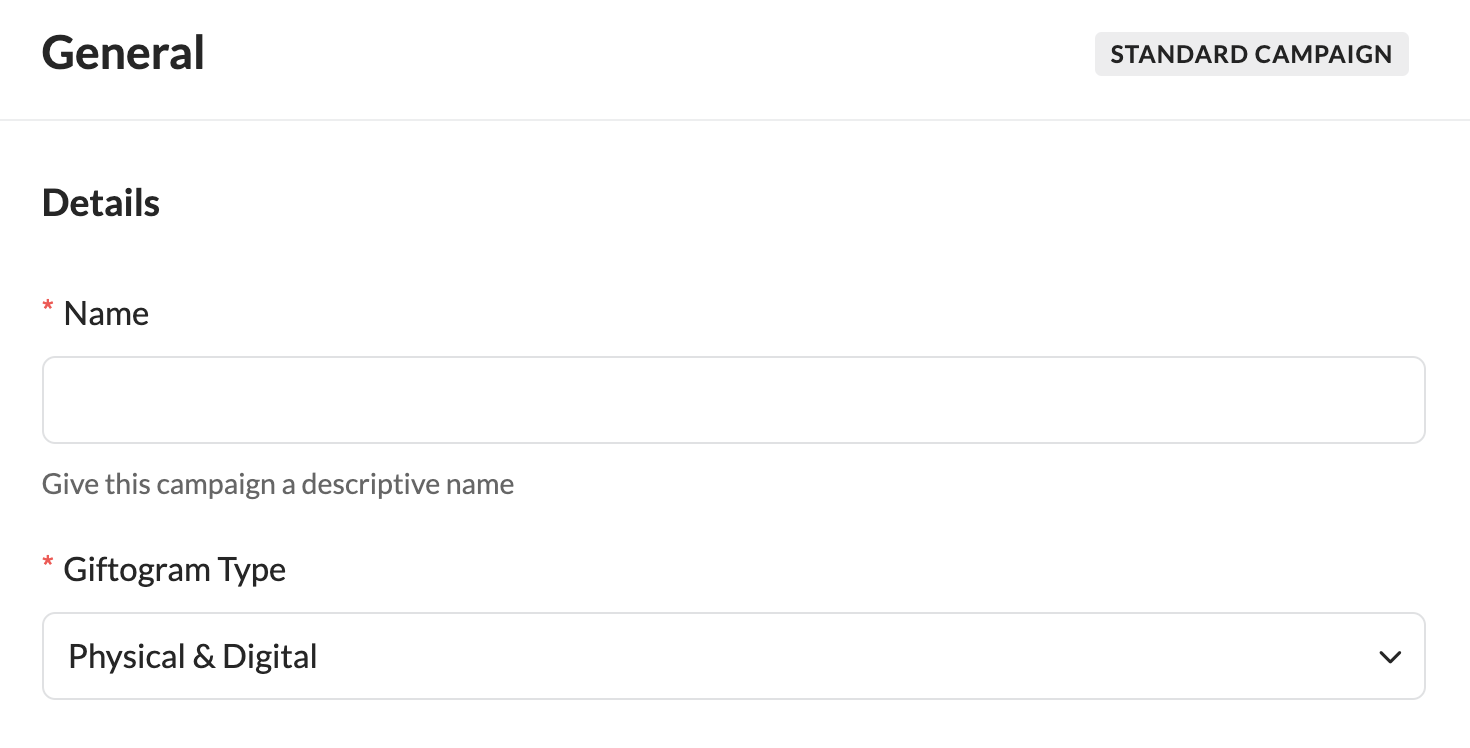Click the word 'Digital' in the dropdown
The image size is (1470, 748).
click(270, 657)
